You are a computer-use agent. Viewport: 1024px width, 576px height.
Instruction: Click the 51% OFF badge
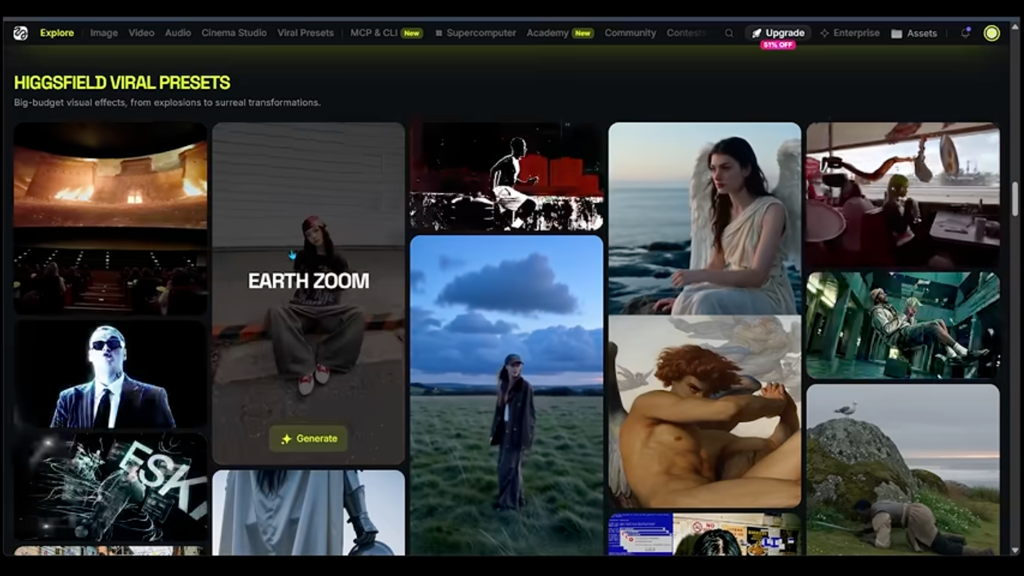(x=778, y=45)
